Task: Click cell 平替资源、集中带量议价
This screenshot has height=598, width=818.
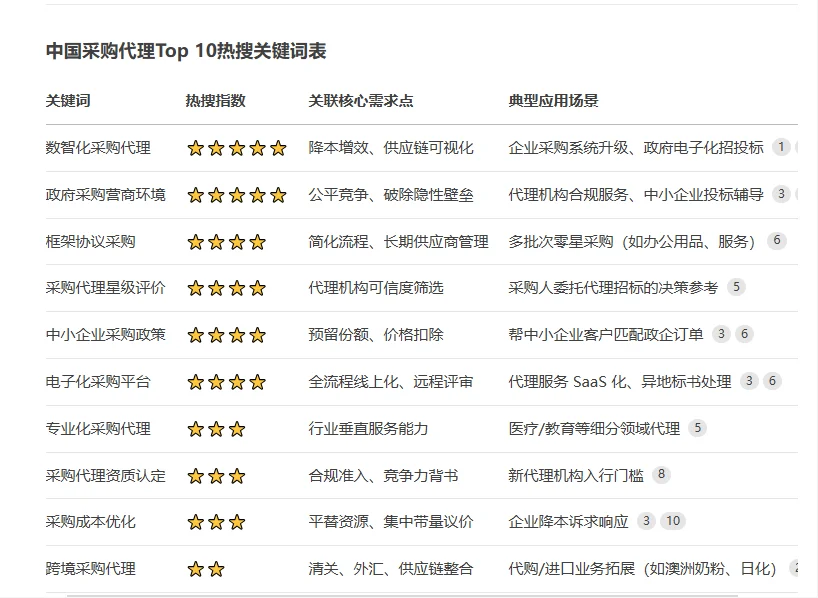Action: (x=391, y=522)
